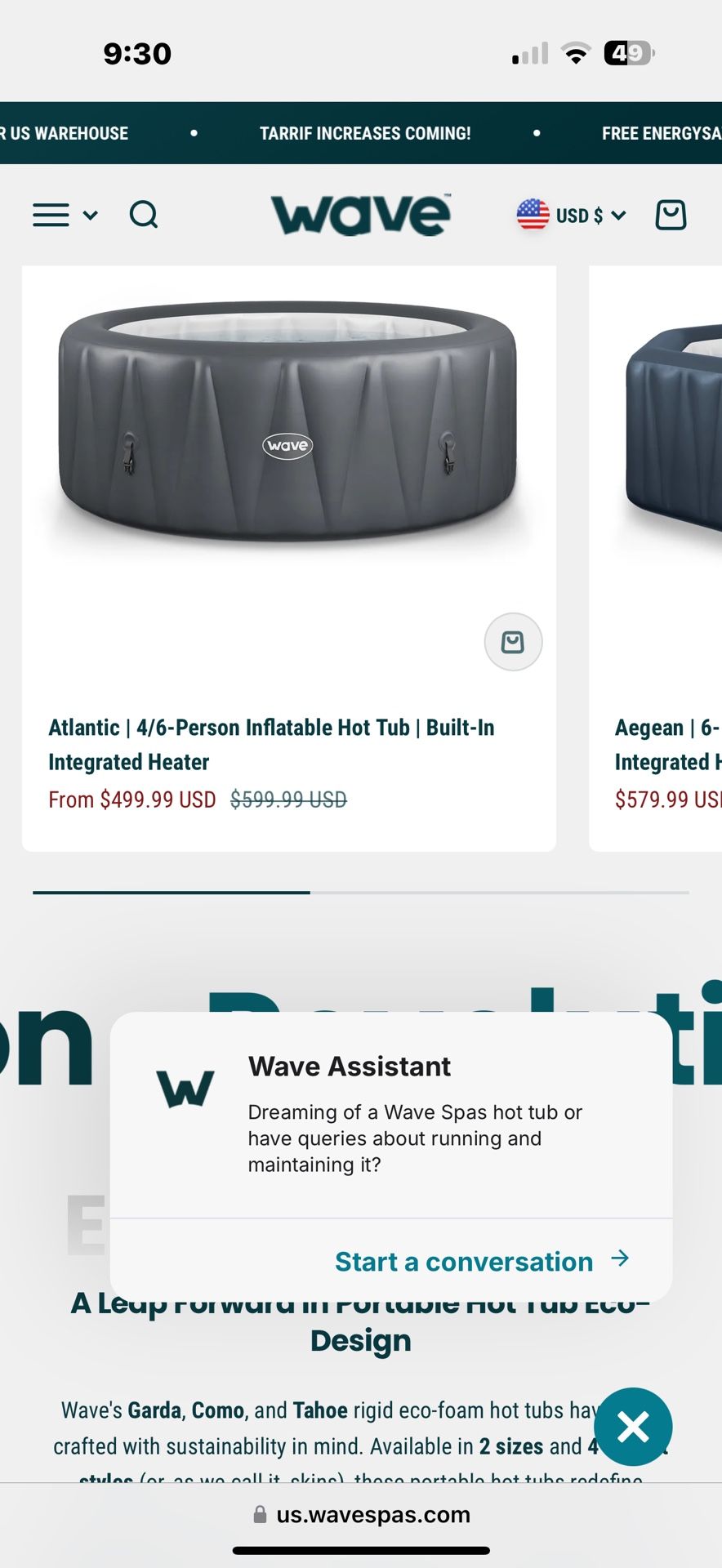The height and width of the screenshot is (1568, 722).
Task: Open the shopping cart bag icon
Action: 671,215
